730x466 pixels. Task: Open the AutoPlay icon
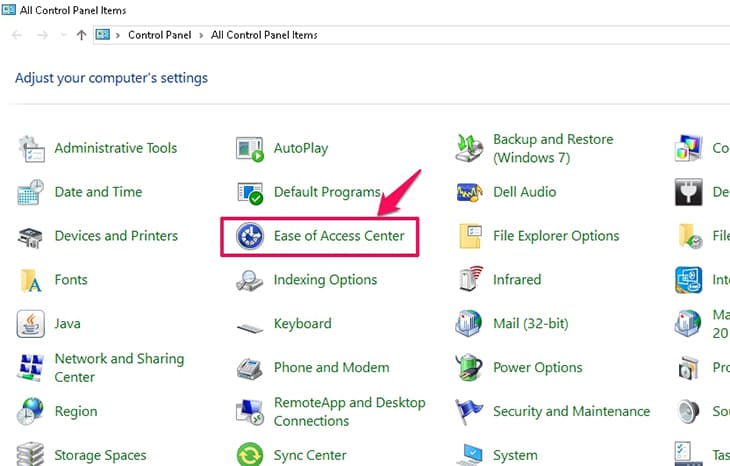coord(249,148)
